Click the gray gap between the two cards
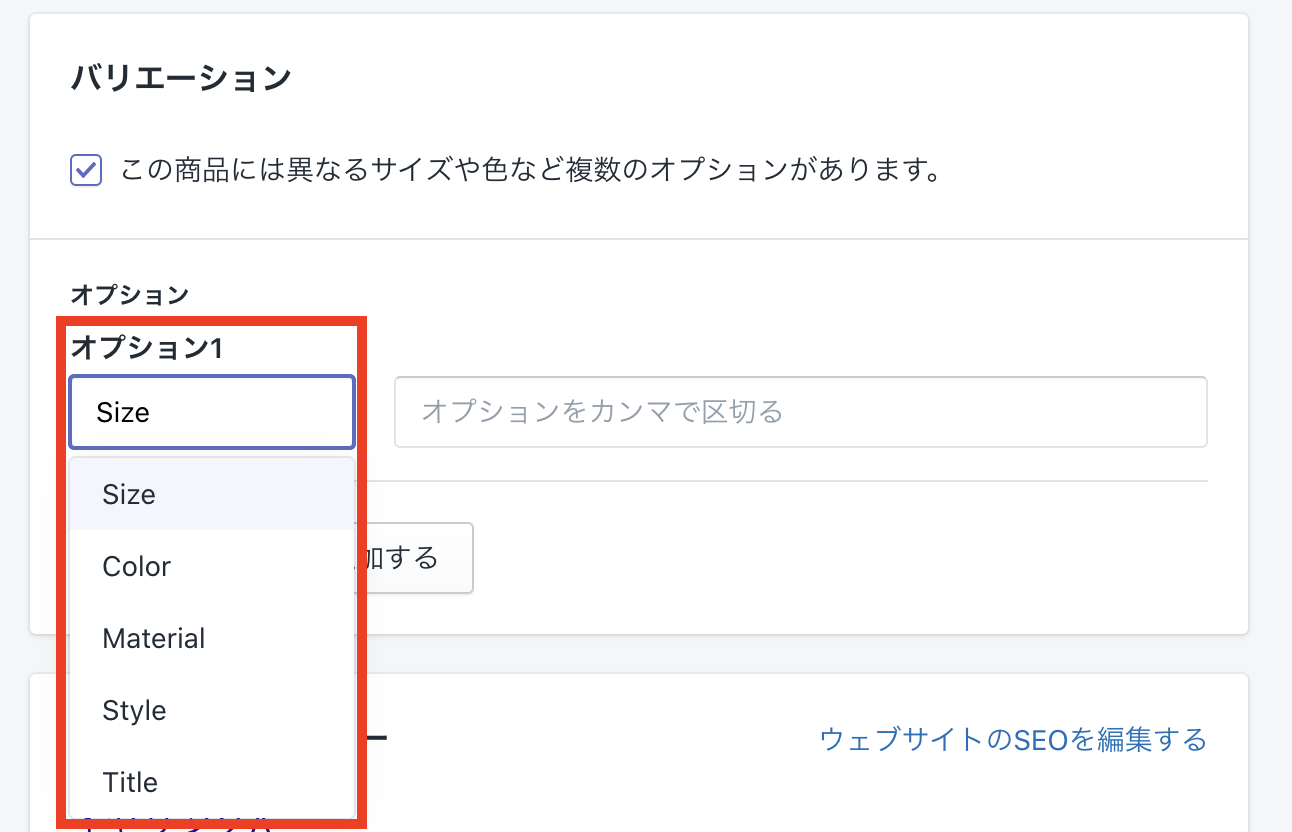Viewport: 1292px width, 832px height. [x=800, y=654]
